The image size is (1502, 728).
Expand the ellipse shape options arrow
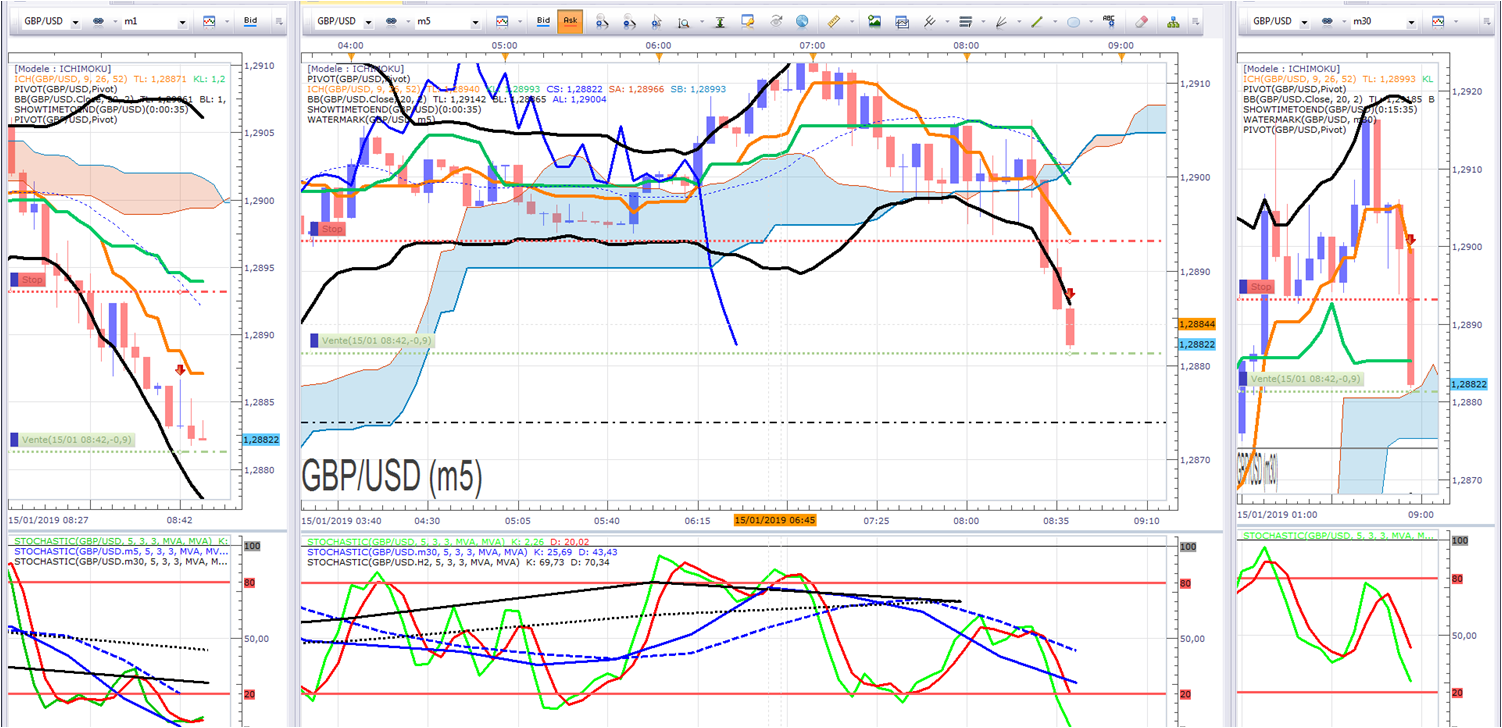1091,21
